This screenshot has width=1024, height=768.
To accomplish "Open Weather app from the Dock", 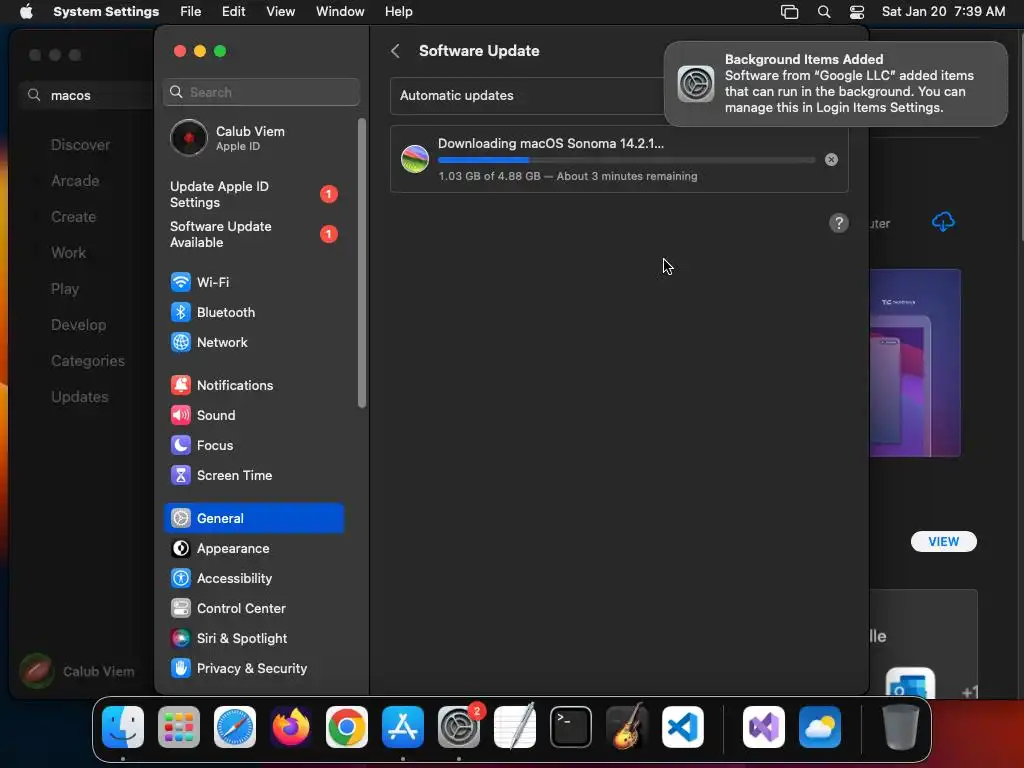I will tap(820, 727).
